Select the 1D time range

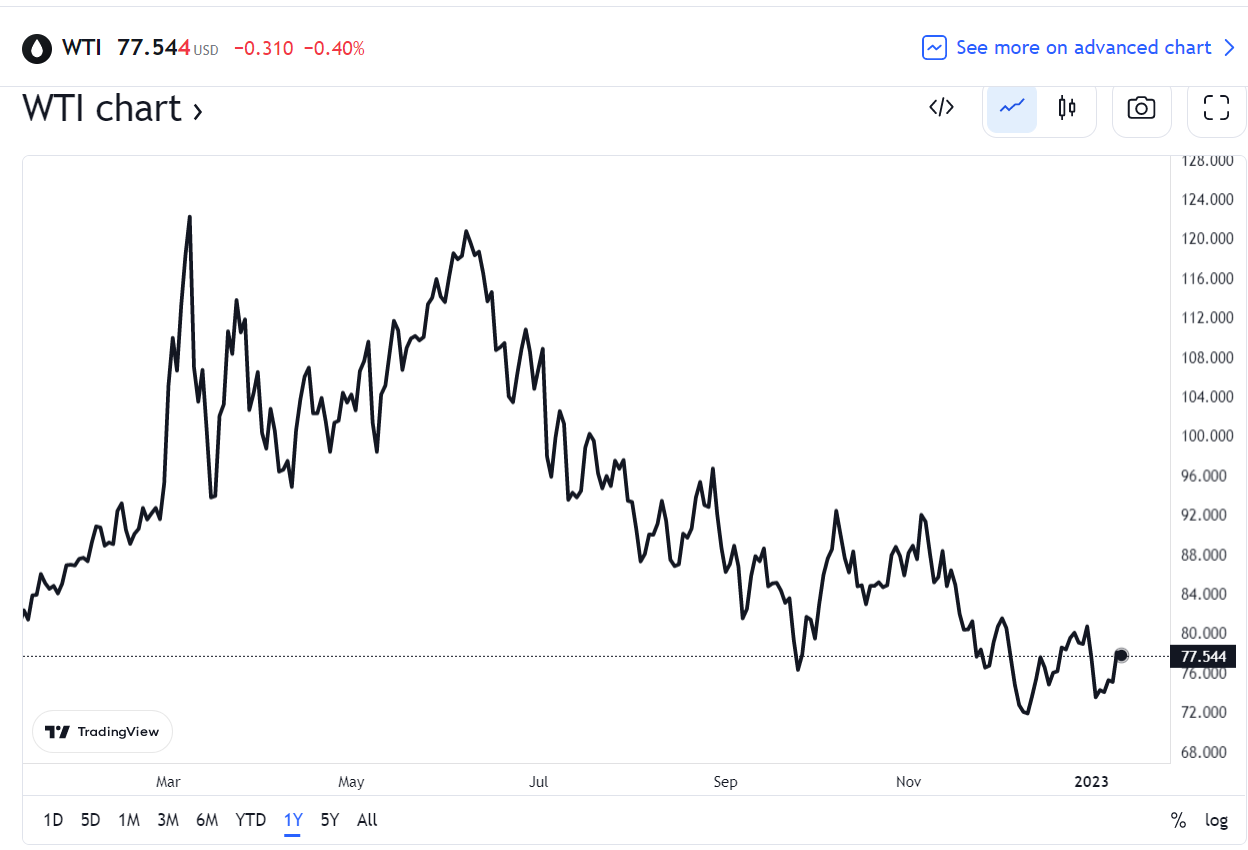click(x=53, y=820)
